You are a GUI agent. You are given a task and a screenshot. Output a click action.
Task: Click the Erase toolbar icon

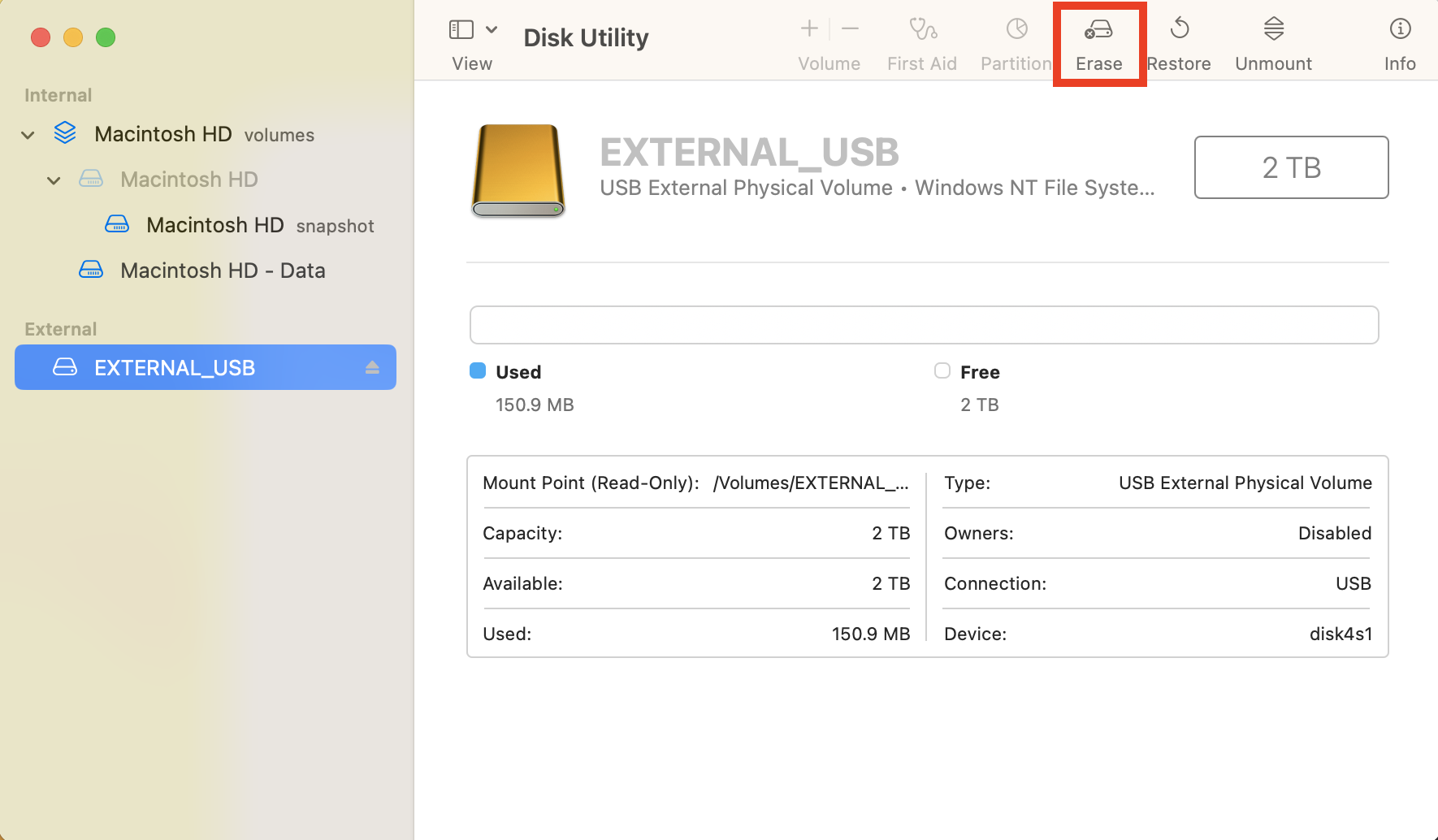coord(1098,30)
